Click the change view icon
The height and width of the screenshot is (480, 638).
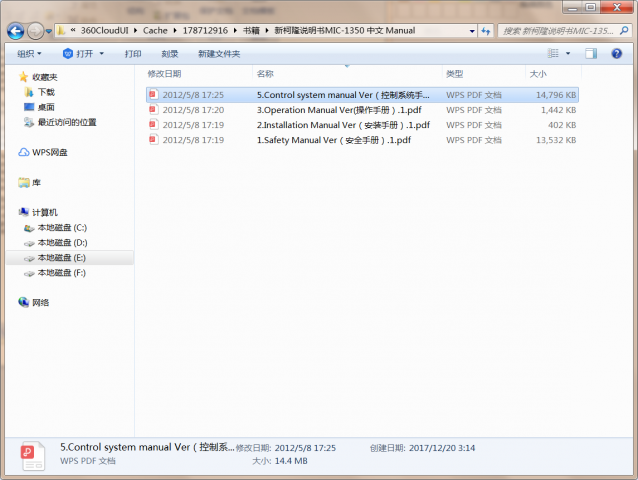[552, 53]
